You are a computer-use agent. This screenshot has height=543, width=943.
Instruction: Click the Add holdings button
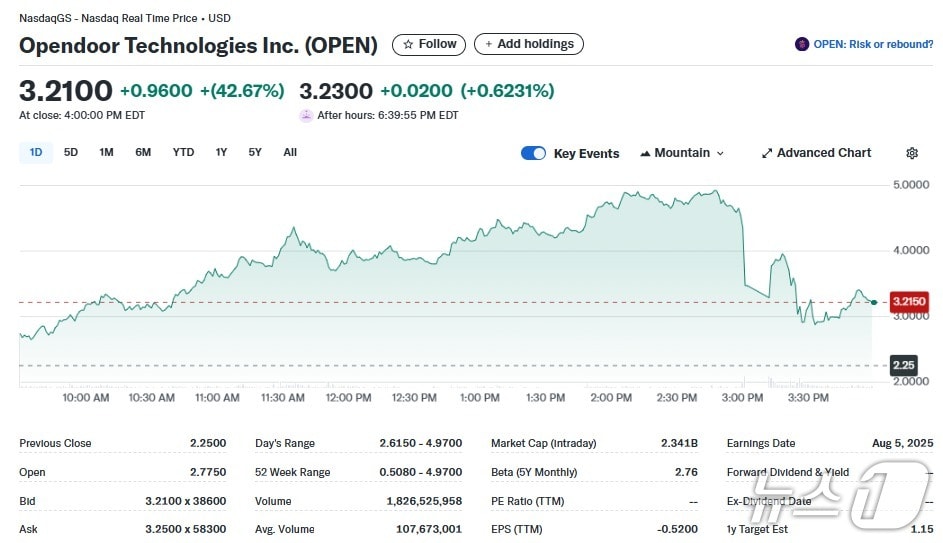pos(528,44)
